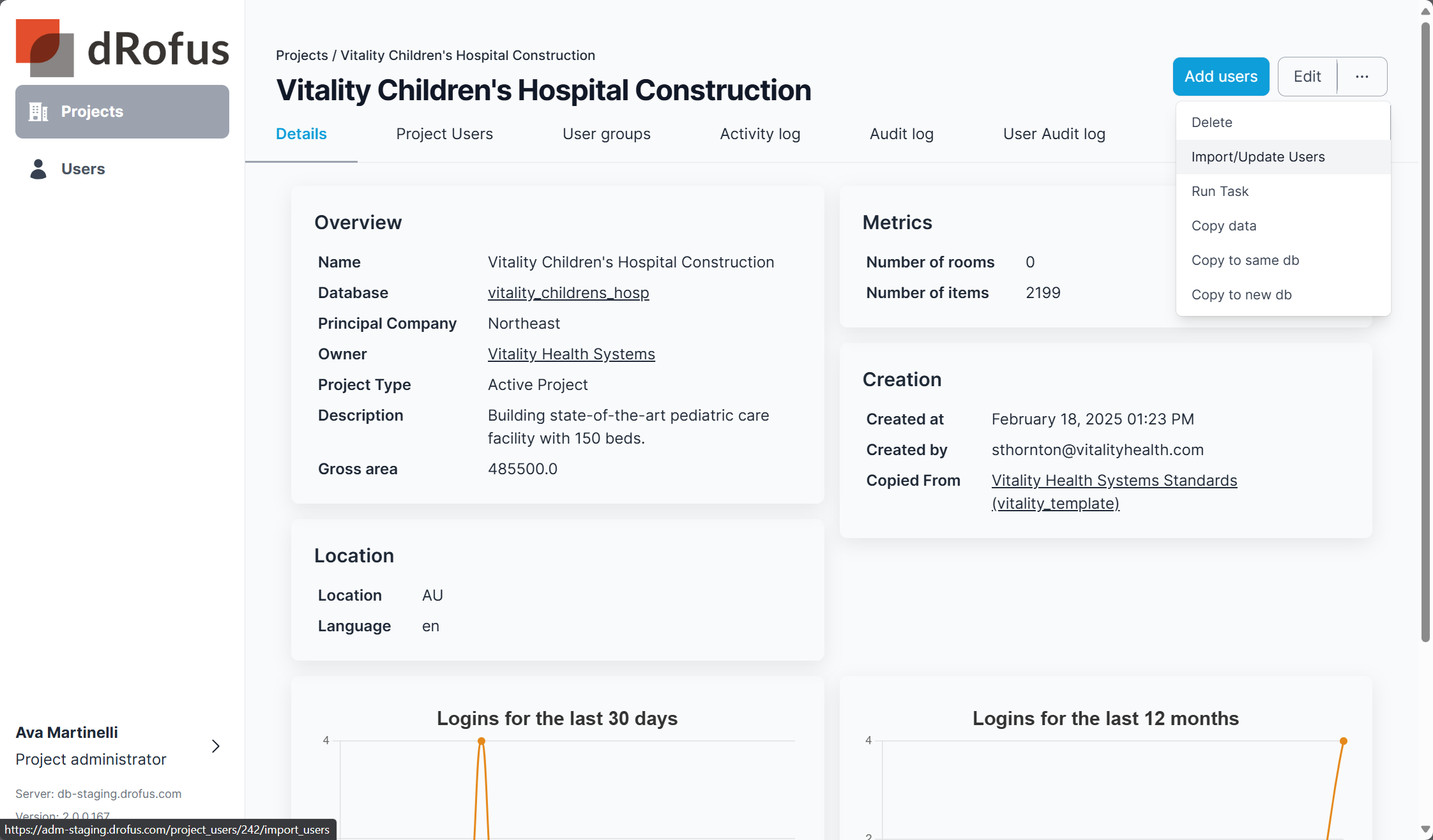Click the dRofus logo icon
Screen dimensions: 1433x840
(x=45, y=48)
